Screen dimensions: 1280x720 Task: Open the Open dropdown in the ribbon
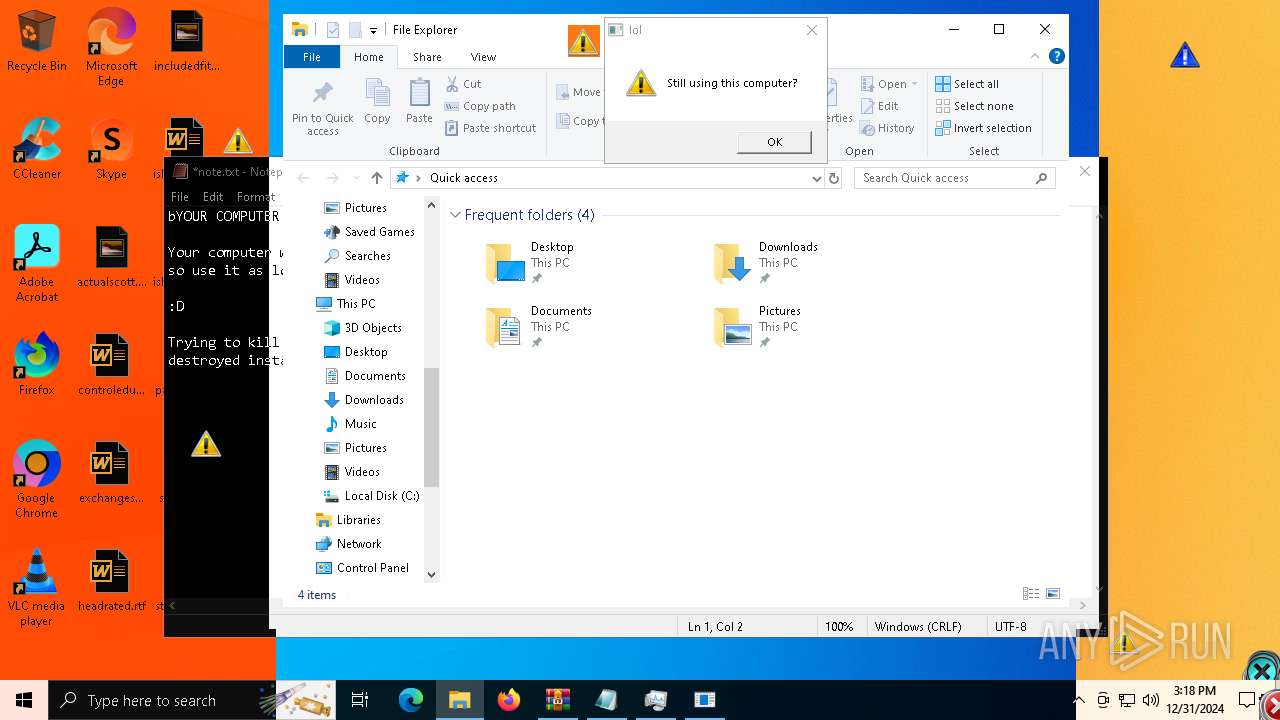tap(889, 84)
